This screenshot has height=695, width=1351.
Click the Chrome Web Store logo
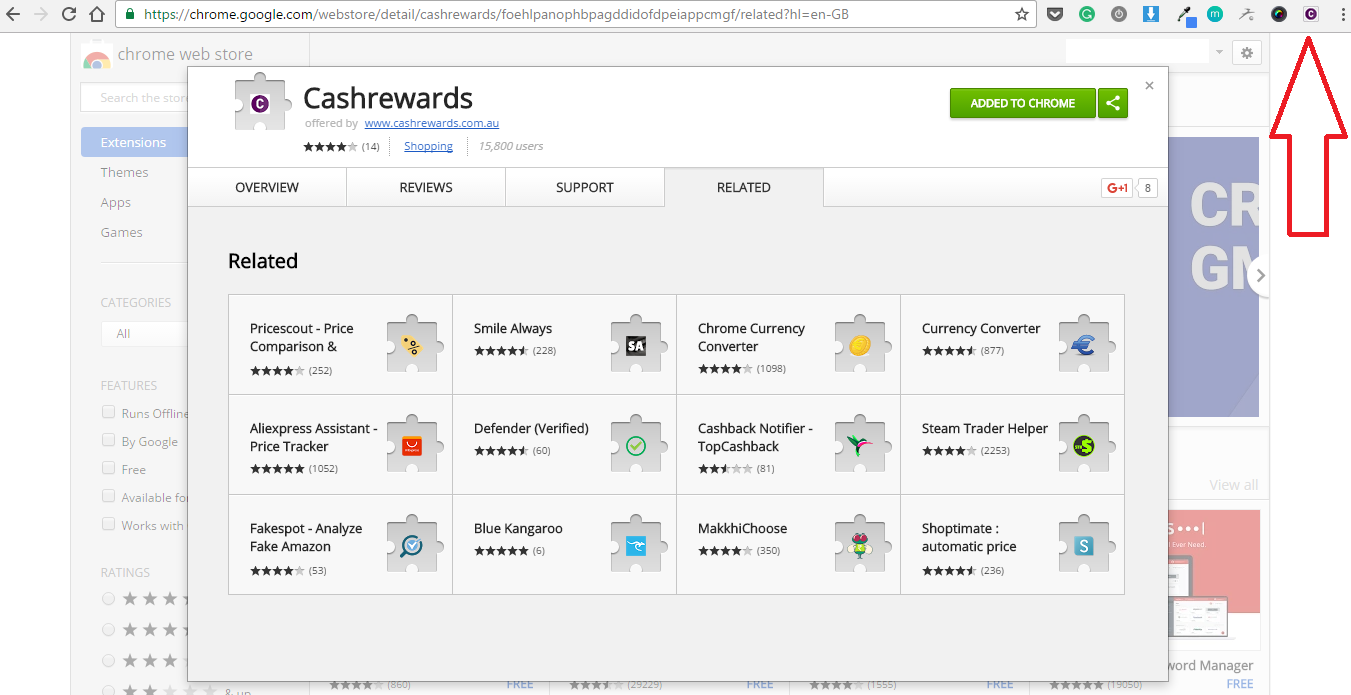click(x=97, y=59)
